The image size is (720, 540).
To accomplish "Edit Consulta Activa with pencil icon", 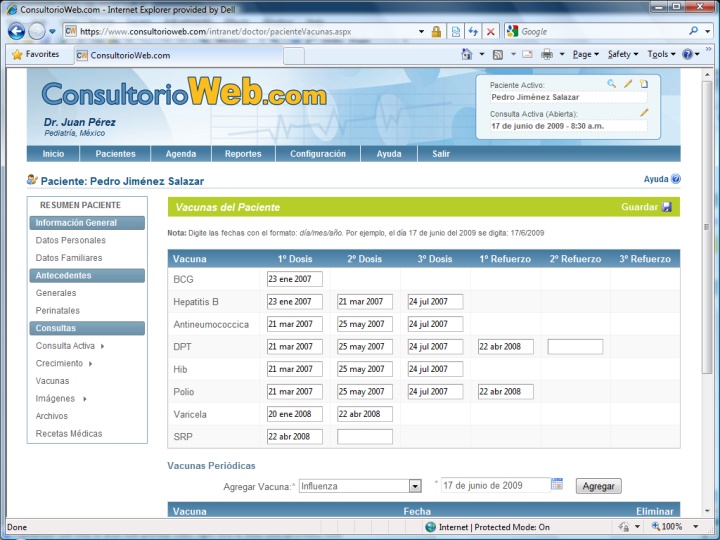I will (644, 112).
